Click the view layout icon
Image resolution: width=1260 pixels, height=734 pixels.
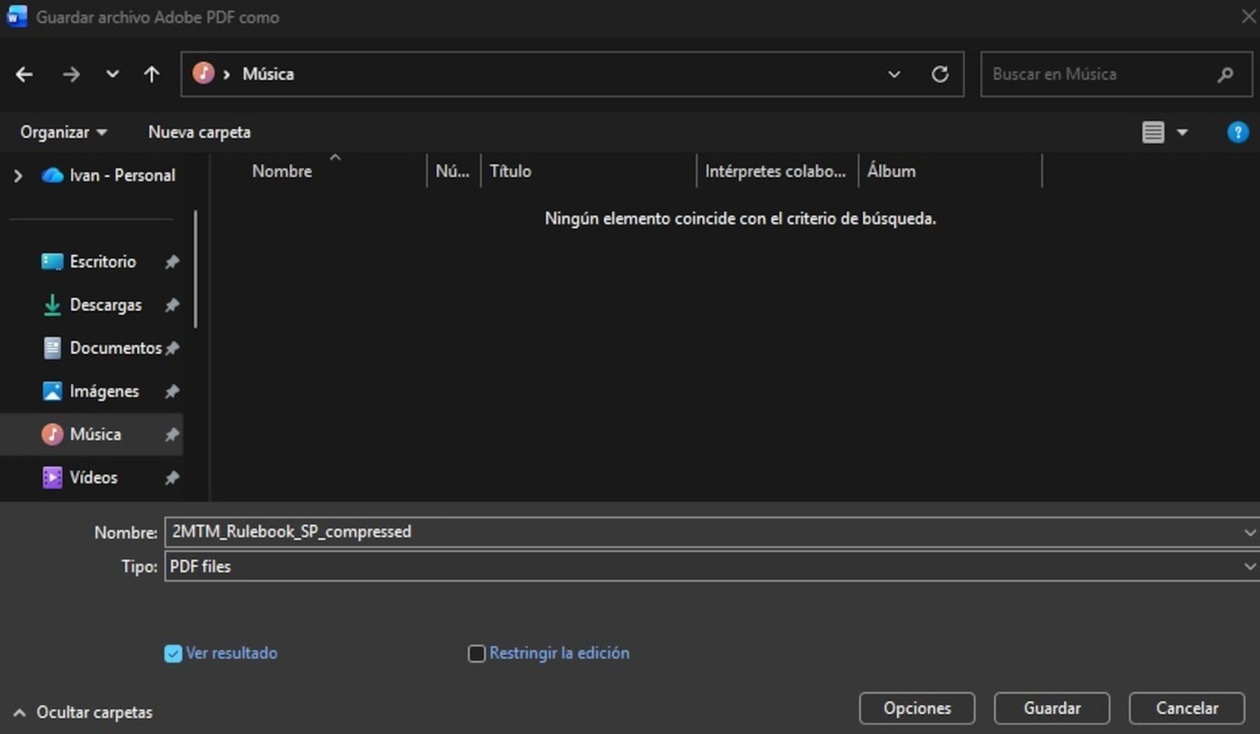1153,132
